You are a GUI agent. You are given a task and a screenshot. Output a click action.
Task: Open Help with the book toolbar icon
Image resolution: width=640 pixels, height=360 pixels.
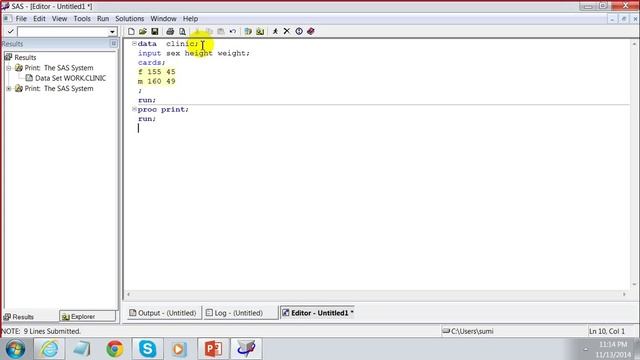coord(311,31)
